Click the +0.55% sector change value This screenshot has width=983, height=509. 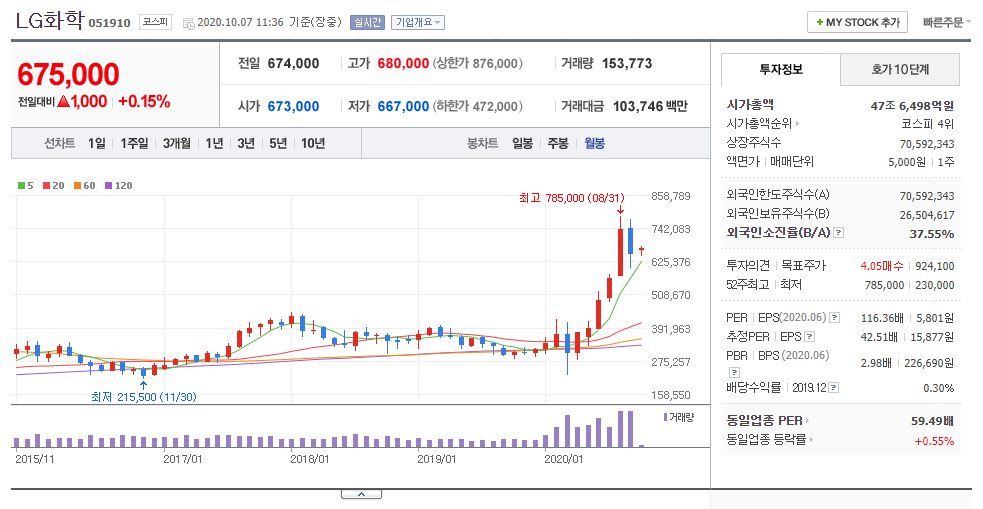point(934,441)
